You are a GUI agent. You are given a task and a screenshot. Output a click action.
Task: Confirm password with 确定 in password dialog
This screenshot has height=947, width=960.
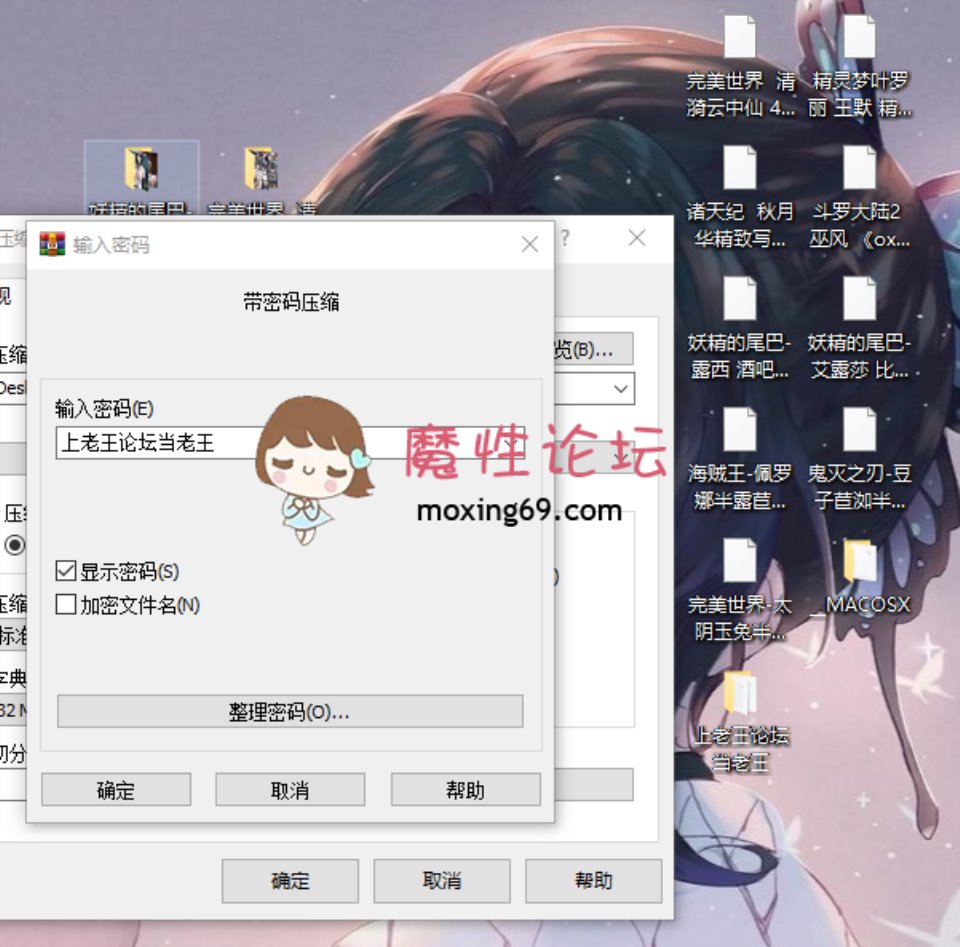coord(116,790)
